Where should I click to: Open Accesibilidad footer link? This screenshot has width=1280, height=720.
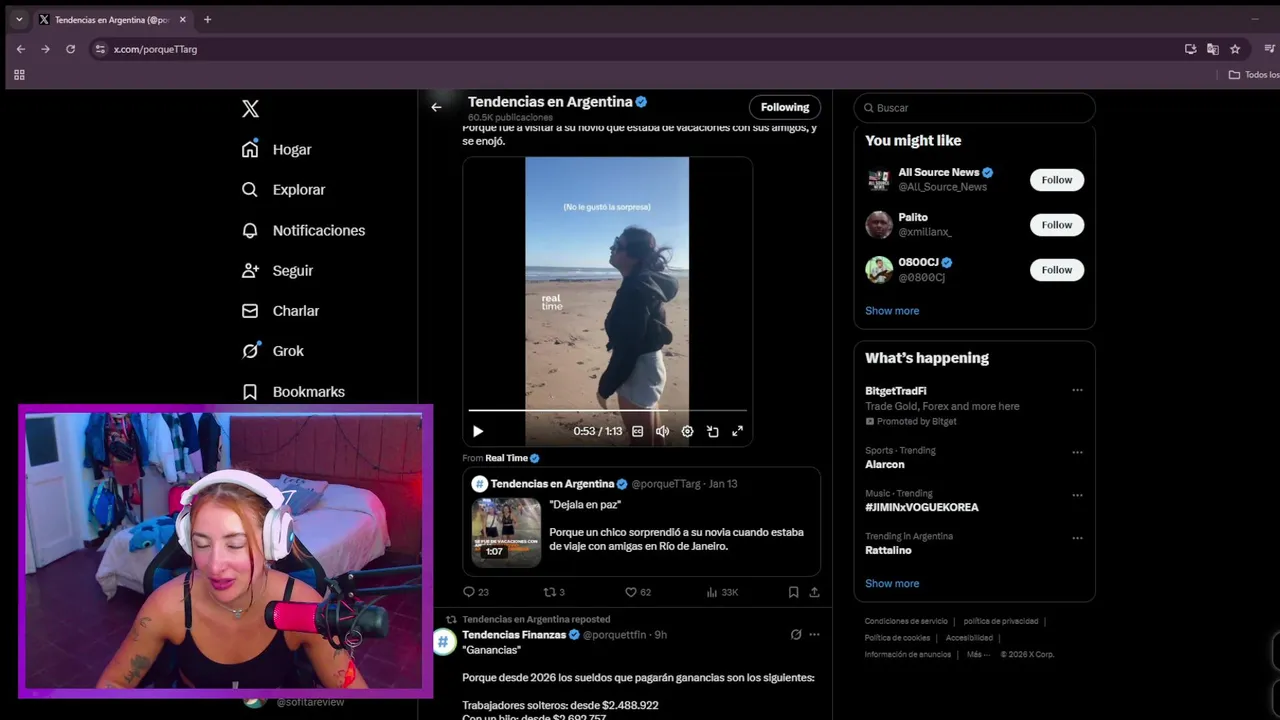point(969,638)
